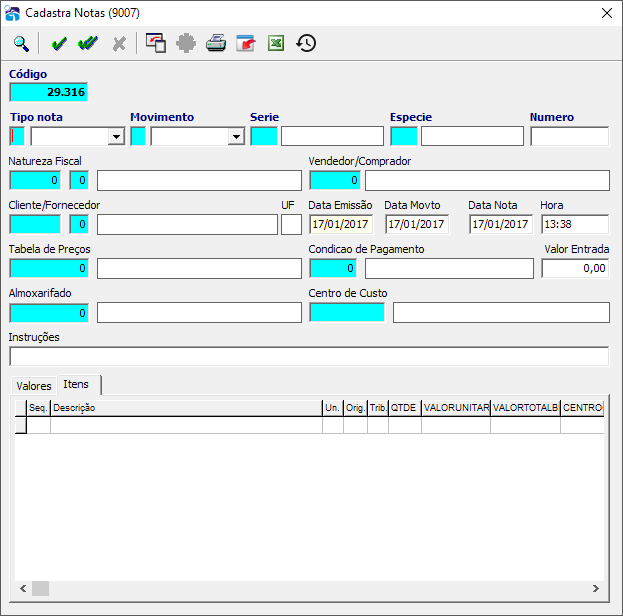Click the Numero input field
The width and height of the screenshot is (623, 616).
[x=569, y=136]
